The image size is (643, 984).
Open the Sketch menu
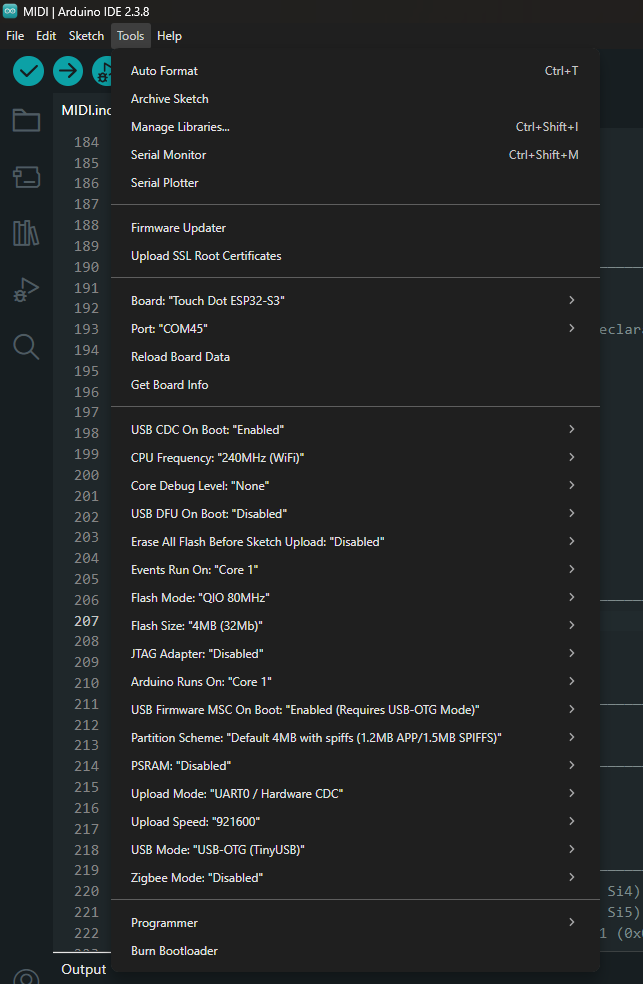86,36
